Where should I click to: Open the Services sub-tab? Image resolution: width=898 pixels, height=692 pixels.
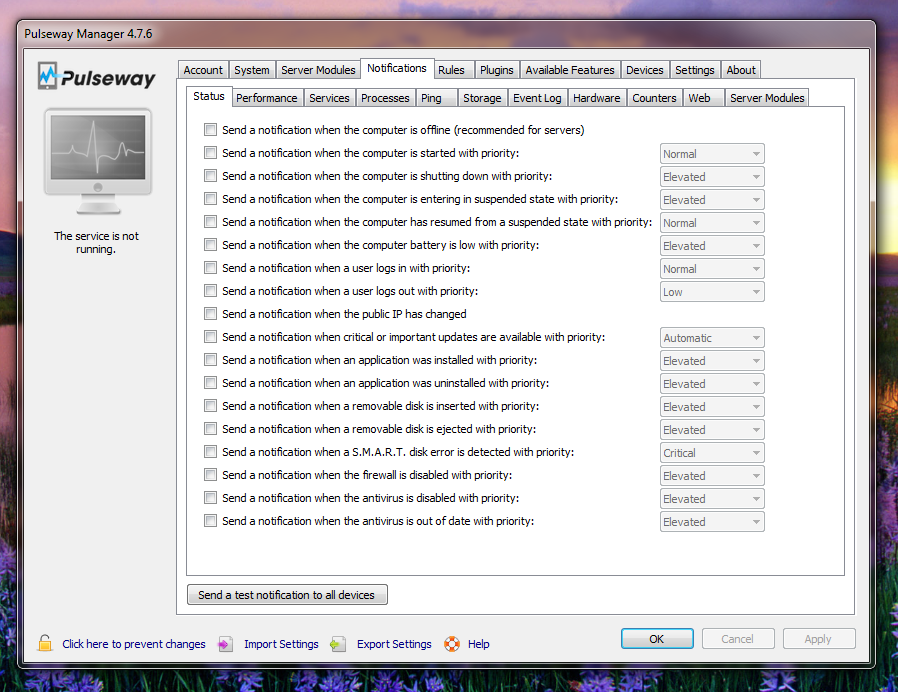tap(329, 98)
